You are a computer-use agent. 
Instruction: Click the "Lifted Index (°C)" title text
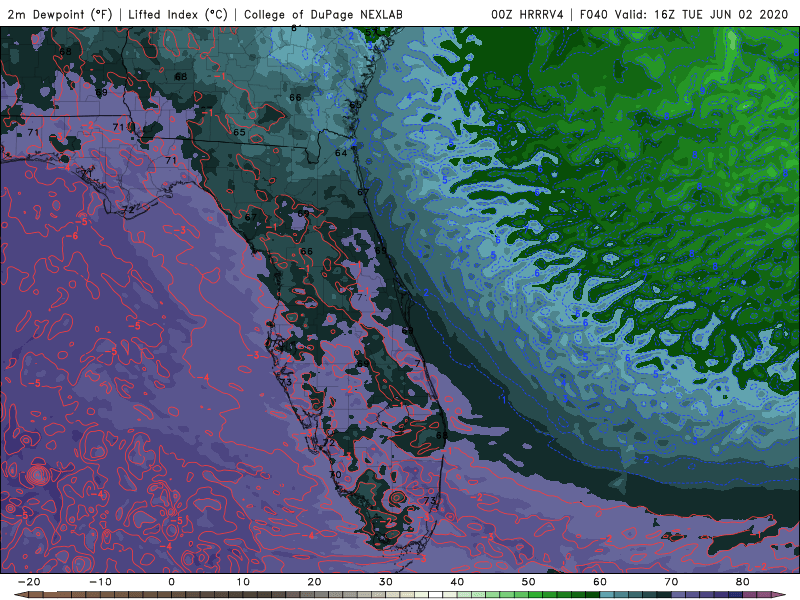coord(178,14)
